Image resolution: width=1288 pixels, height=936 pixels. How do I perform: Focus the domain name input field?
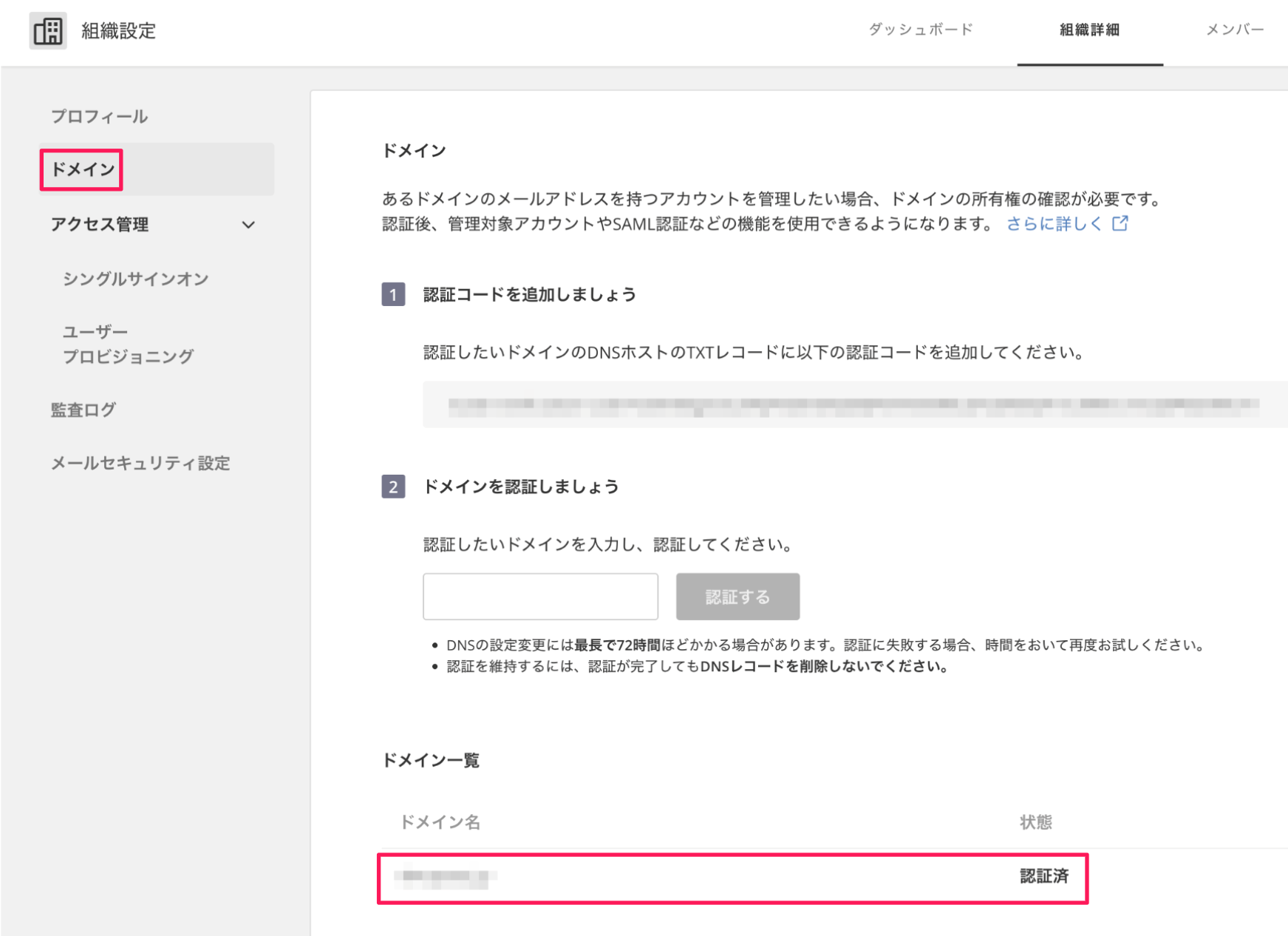tap(540, 597)
